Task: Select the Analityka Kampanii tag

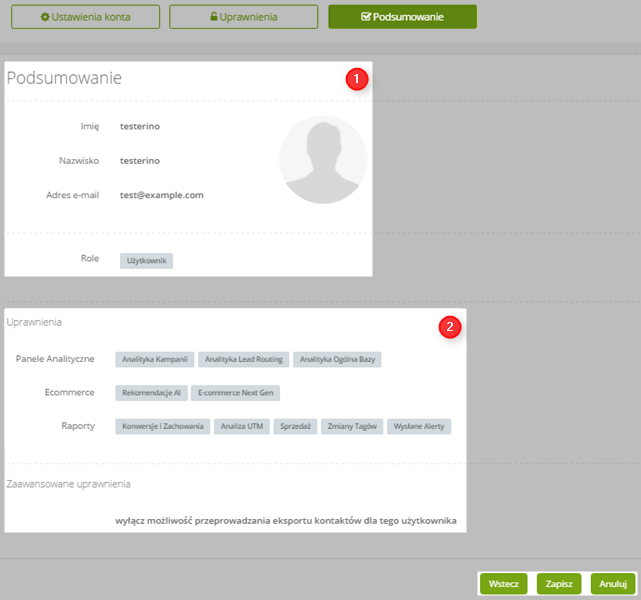Action: [155, 359]
